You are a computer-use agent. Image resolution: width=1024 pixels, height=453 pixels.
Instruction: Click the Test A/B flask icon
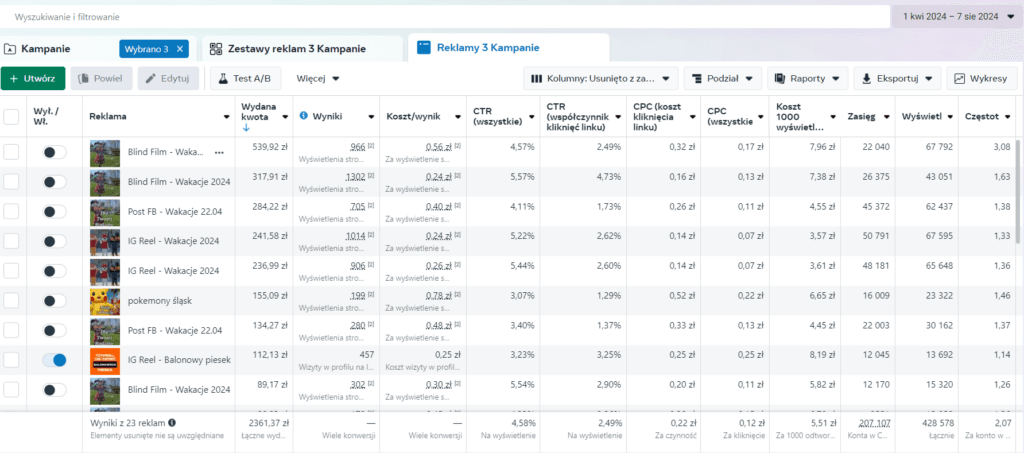(x=223, y=78)
